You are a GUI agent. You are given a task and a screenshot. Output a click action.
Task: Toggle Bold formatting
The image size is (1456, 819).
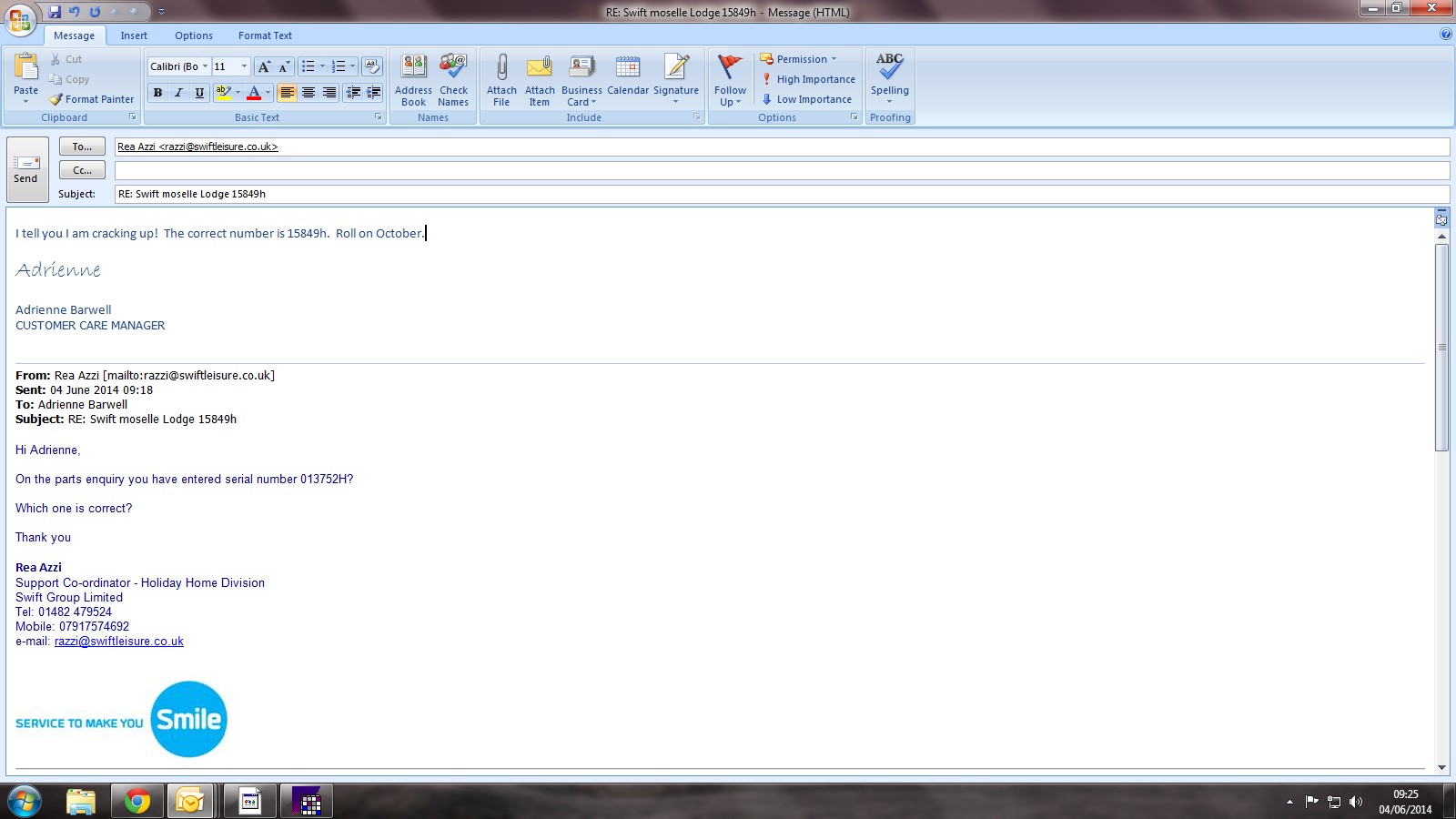(158, 93)
